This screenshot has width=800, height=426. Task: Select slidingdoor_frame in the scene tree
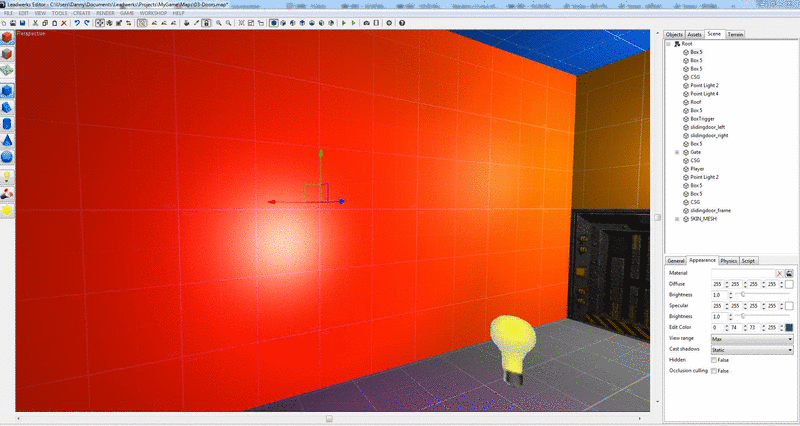(710, 210)
